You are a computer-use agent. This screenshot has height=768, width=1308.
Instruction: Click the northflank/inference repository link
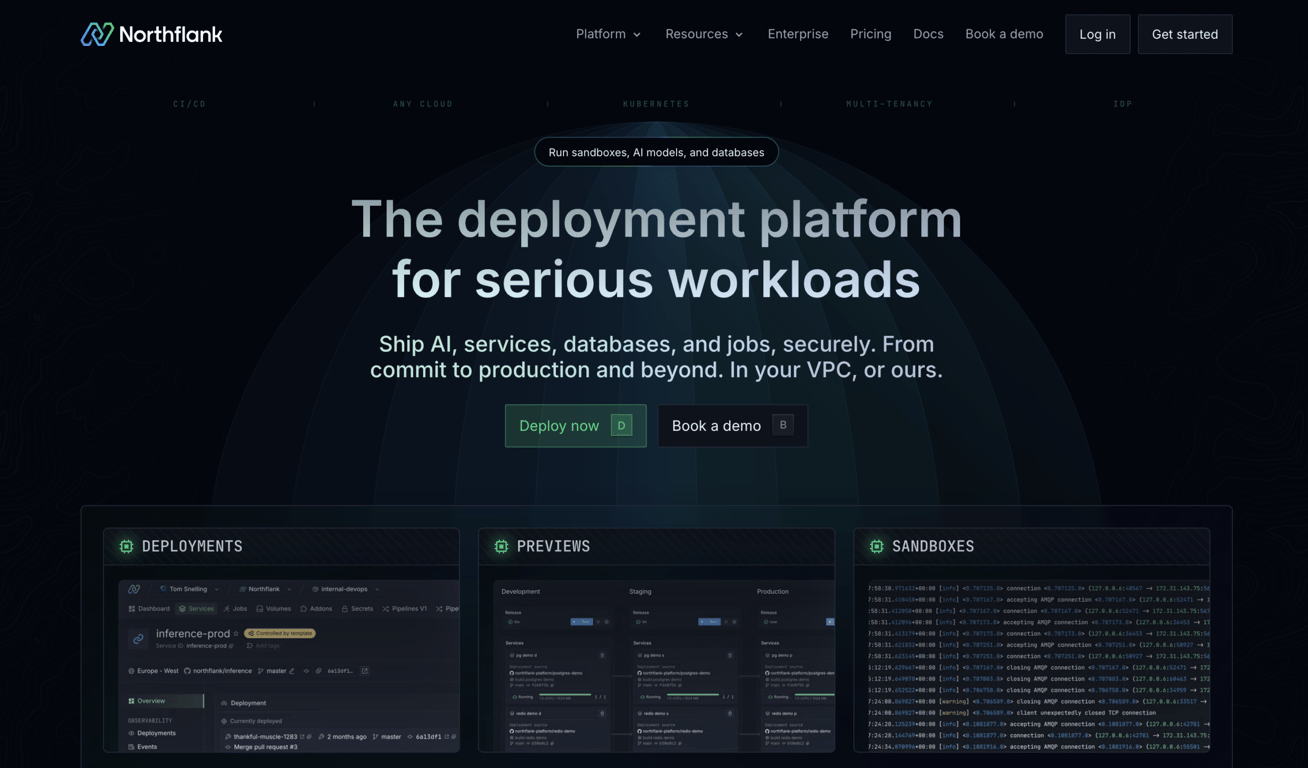tap(218, 671)
